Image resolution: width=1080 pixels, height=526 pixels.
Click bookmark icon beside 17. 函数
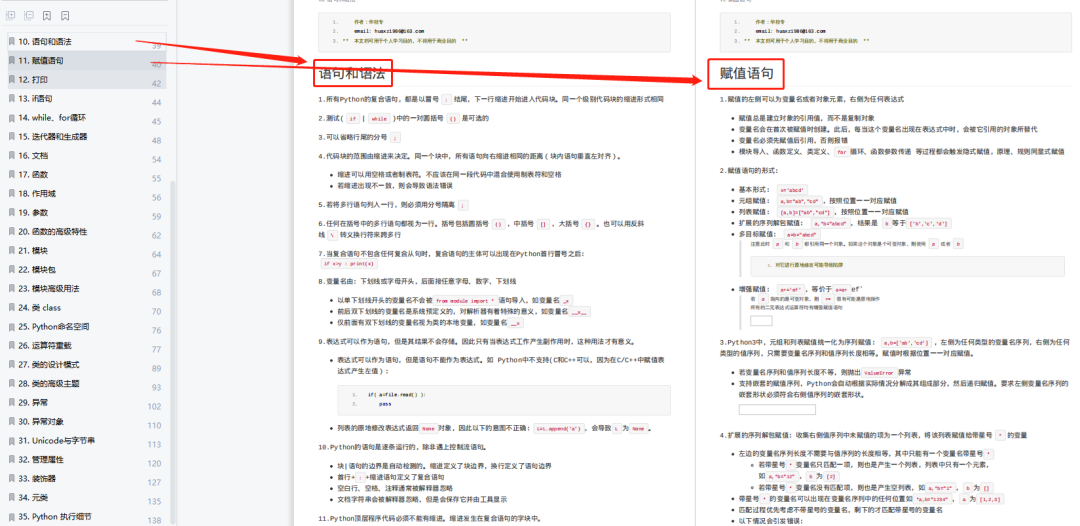click(11, 174)
